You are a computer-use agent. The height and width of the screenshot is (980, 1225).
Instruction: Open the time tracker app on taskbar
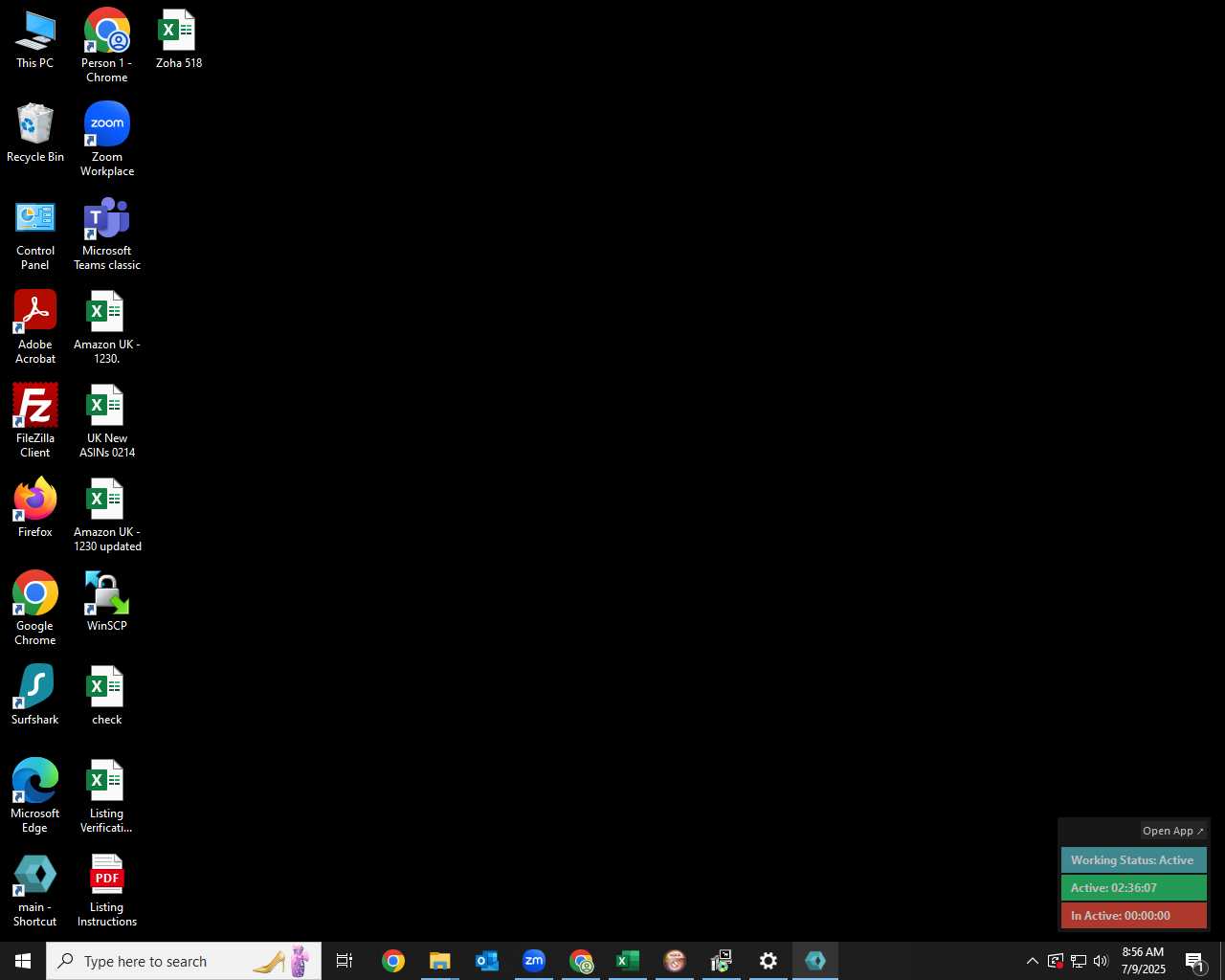coord(815,961)
